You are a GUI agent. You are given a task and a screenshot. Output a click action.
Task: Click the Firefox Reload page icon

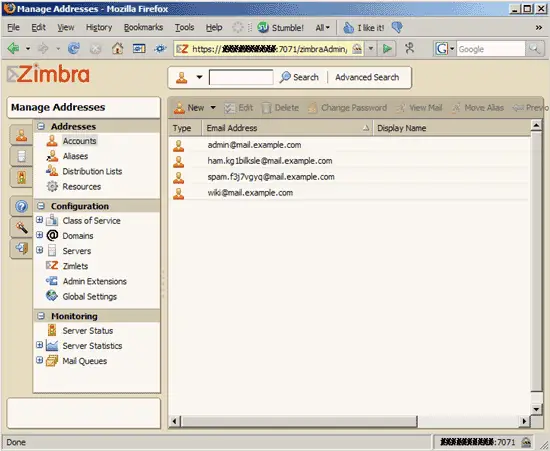(x=74, y=48)
